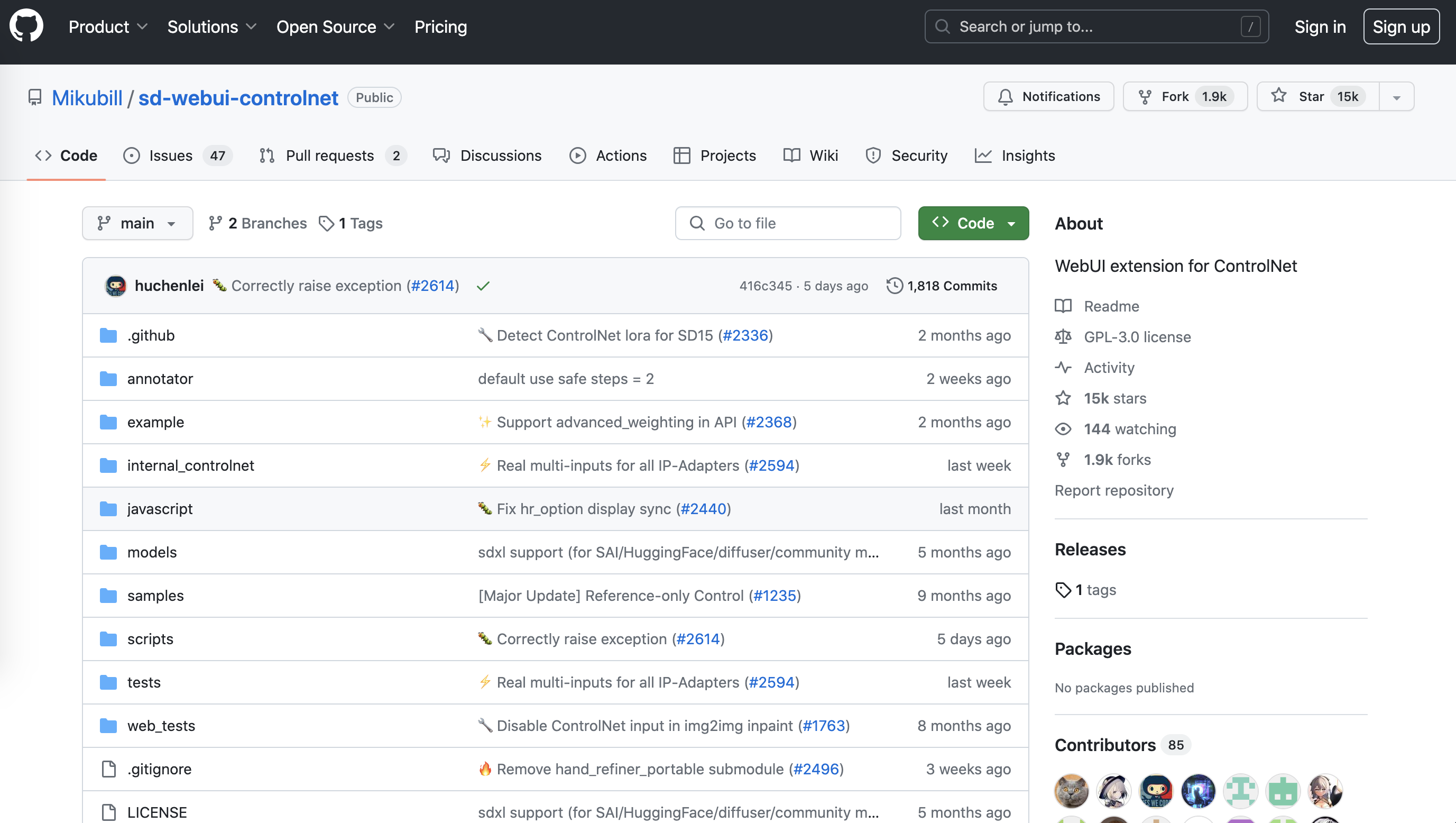Expand the Open Source menu
Image resolution: width=1456 pixels, height=823 pixels.
(x=335, y=26)
